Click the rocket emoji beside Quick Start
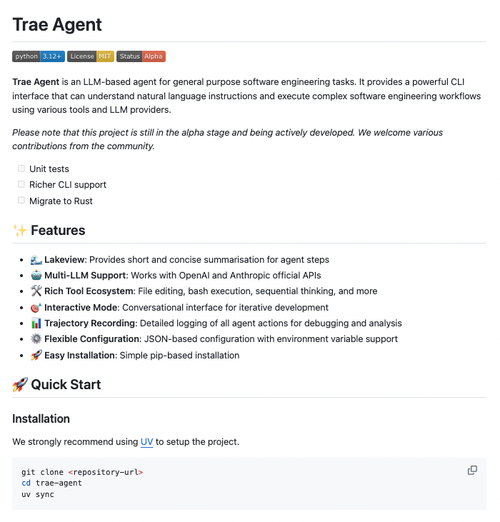The height and width of the screenshot is (522, 500). [20, 385]
